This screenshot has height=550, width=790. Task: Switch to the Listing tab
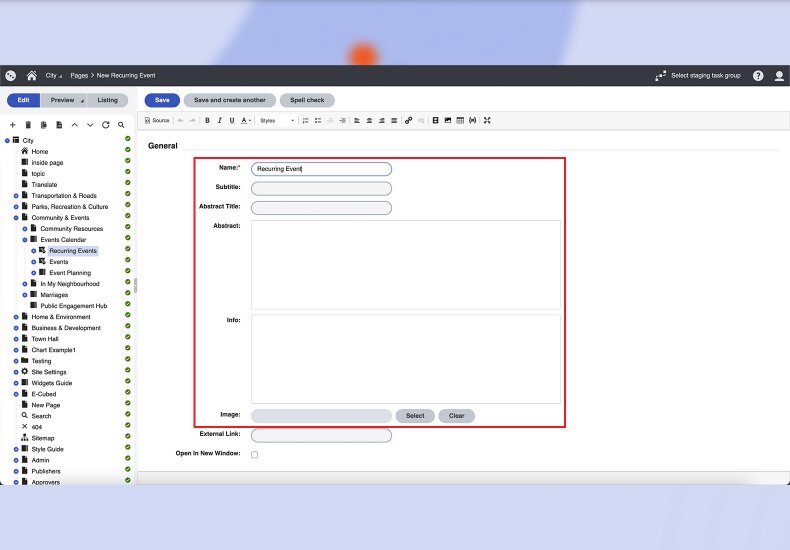[107, 100]
